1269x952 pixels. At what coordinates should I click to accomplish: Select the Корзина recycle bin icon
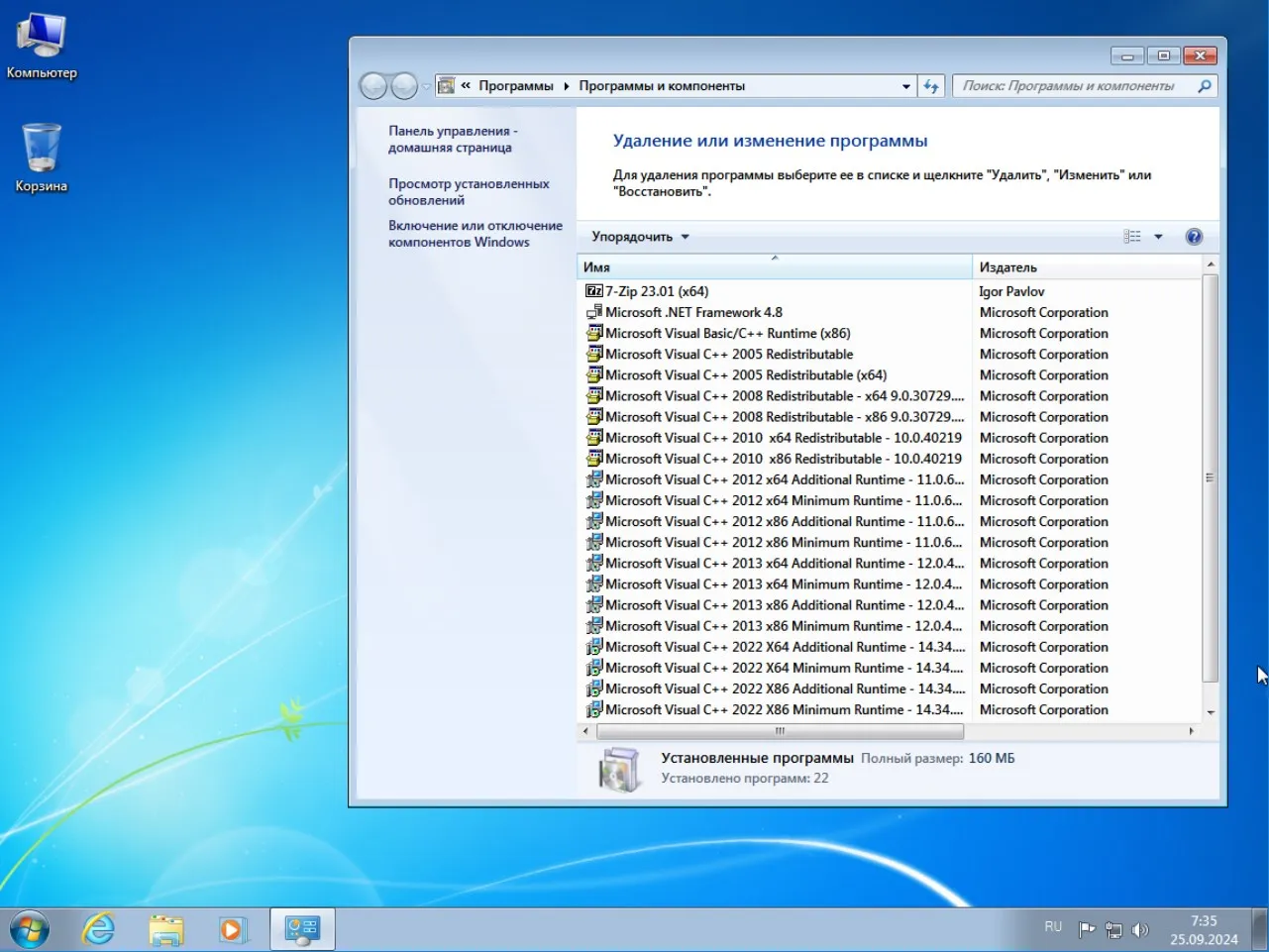tap(42, 159)
